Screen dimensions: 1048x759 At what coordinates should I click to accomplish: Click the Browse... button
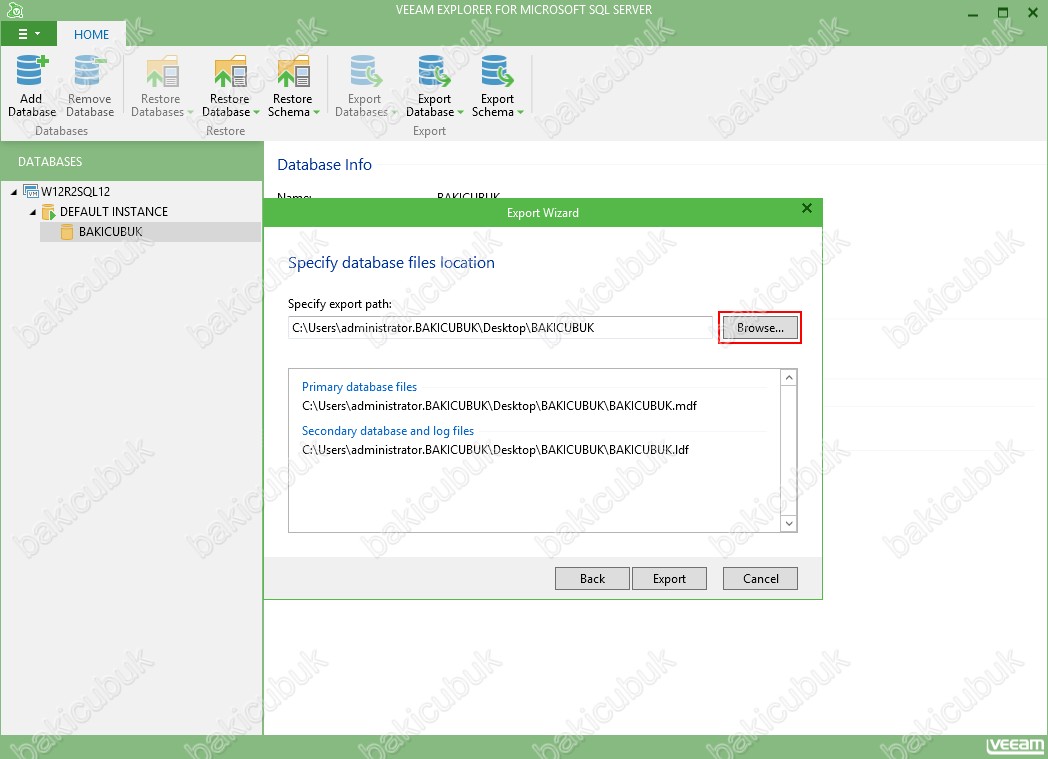tap(760, 327)
